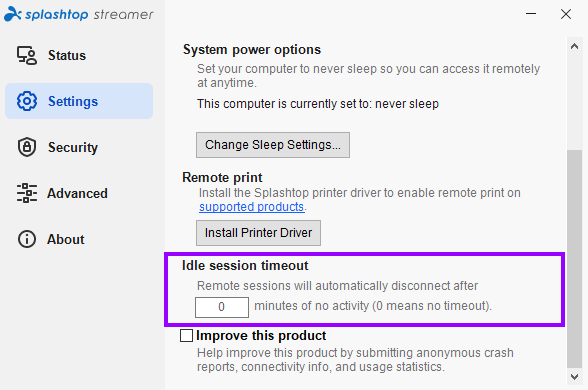
Task: Click the Settings gear icon
Action: [27, 101]
